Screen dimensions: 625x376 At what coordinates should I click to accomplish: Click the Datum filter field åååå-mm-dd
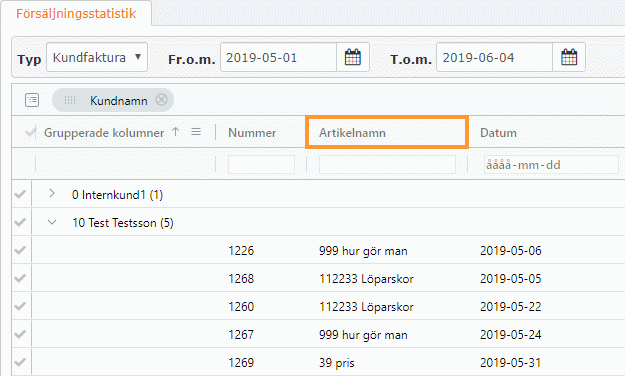click(551, 164)
